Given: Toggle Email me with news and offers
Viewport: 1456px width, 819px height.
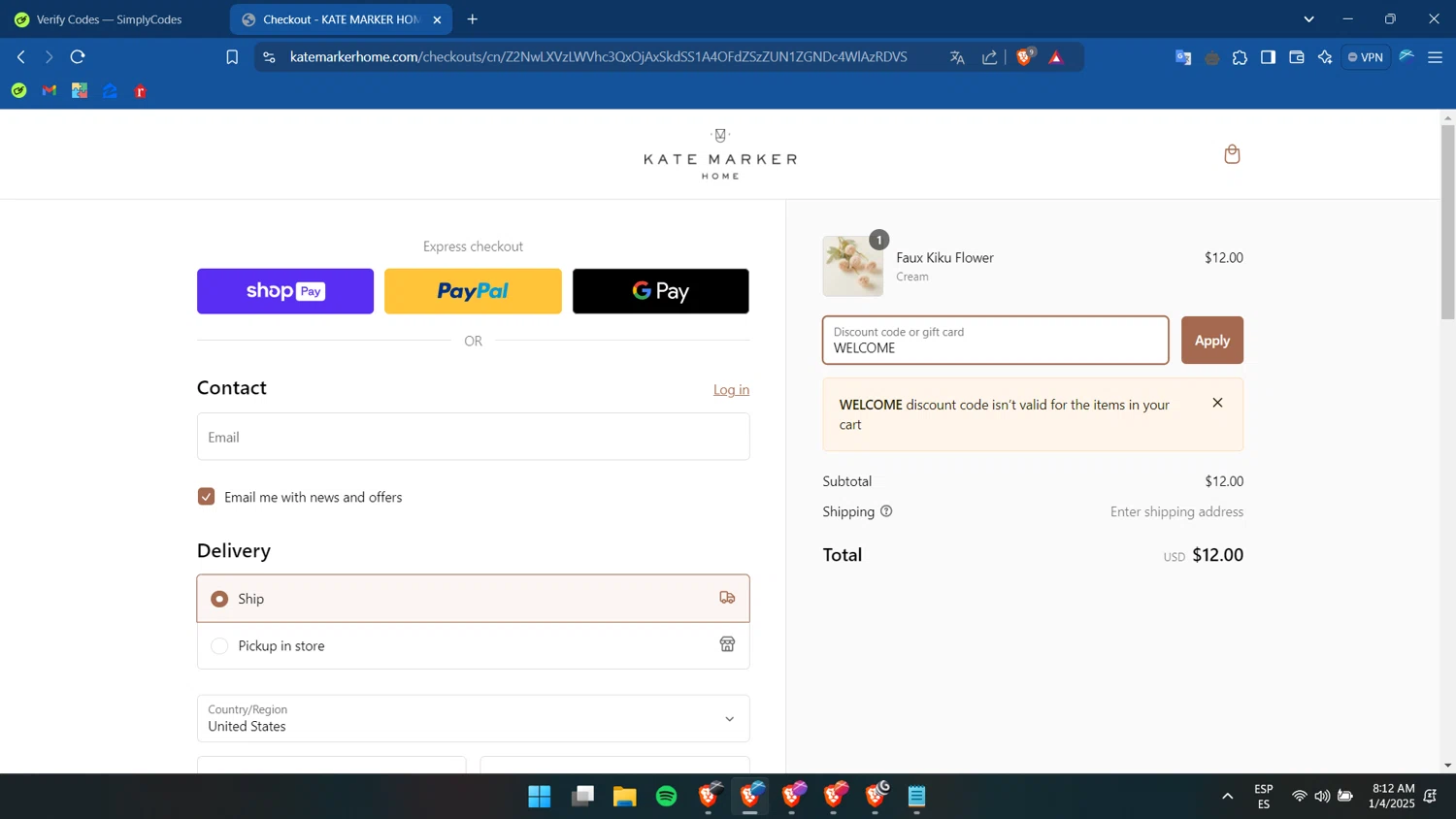Looking at the screenshot, I should 206,497.
